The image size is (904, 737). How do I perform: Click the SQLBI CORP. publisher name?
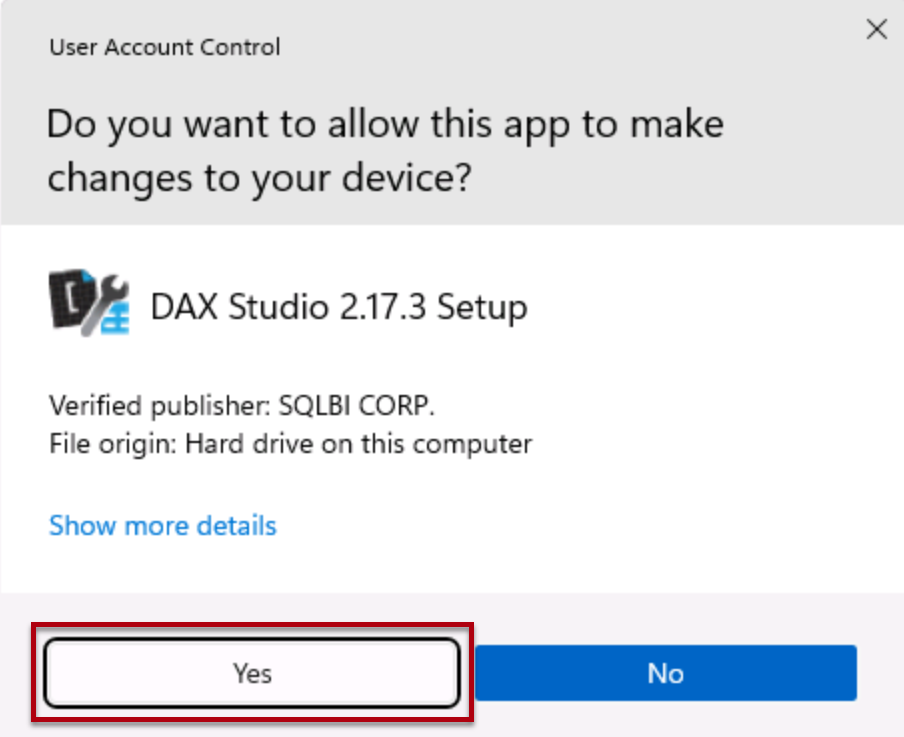(356, 405)
